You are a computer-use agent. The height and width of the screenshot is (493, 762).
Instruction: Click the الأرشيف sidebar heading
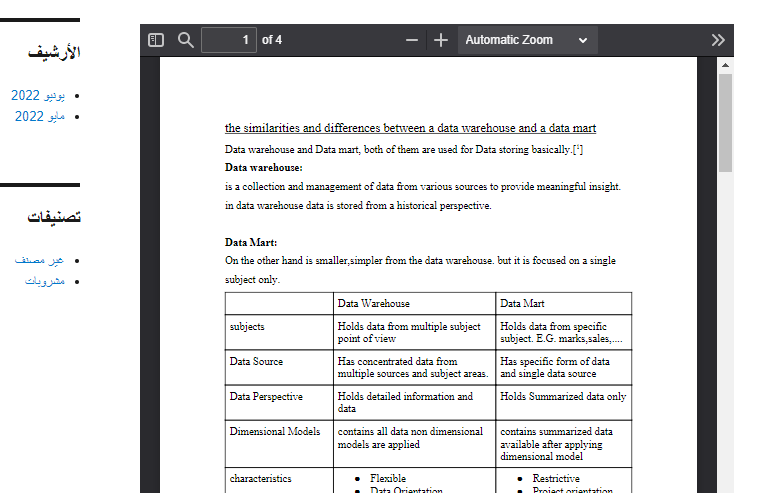click(x=54, y=52)
